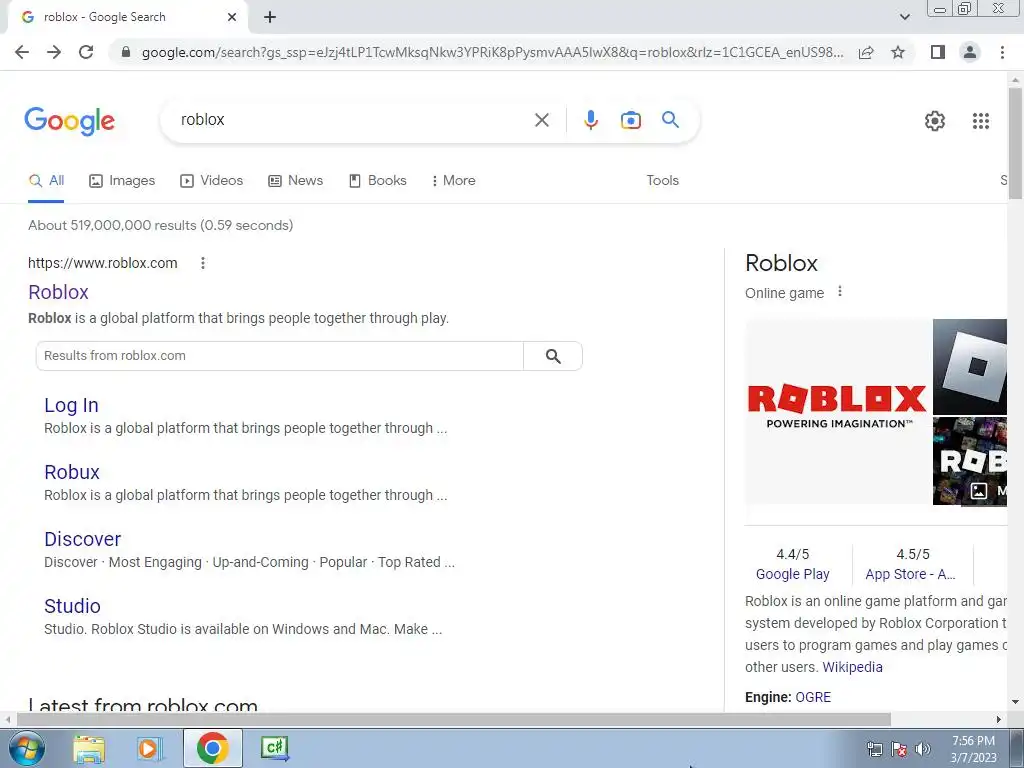Image resolution: width=1024 pixels, height=768 pixels.
Task: Open the network status tray icon
Action: pyautogui.click(x=874, y=749)
